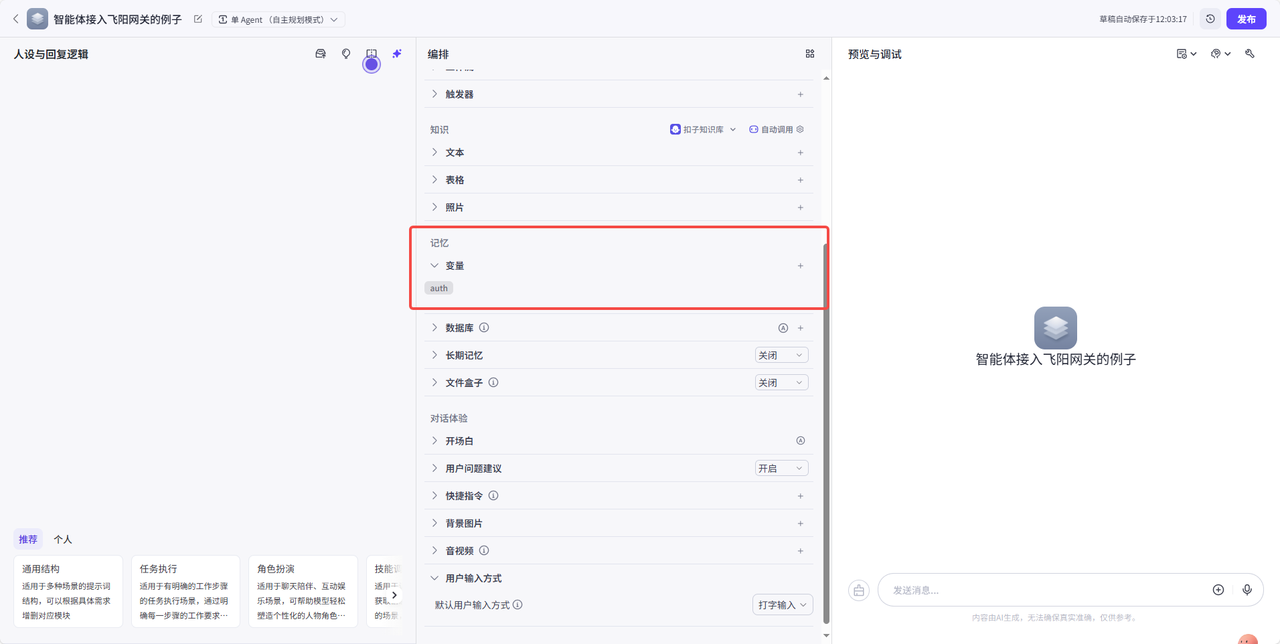Expand the 触发器 section
This screenshot has width=1280, height=644.
pyautogui.click(x=436, y=93)
